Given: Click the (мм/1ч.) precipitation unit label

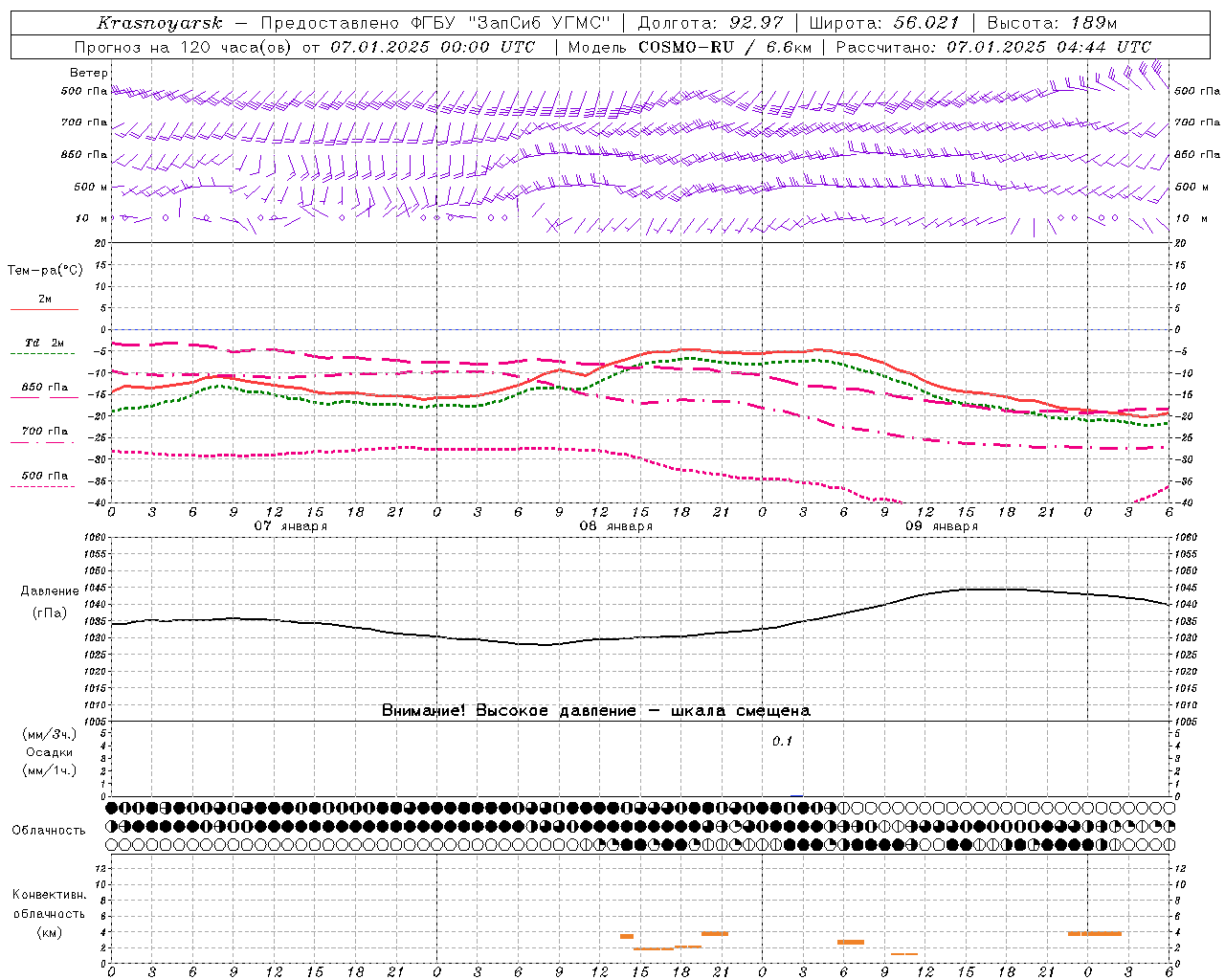Looking at the screenshot, I should 50,770.
